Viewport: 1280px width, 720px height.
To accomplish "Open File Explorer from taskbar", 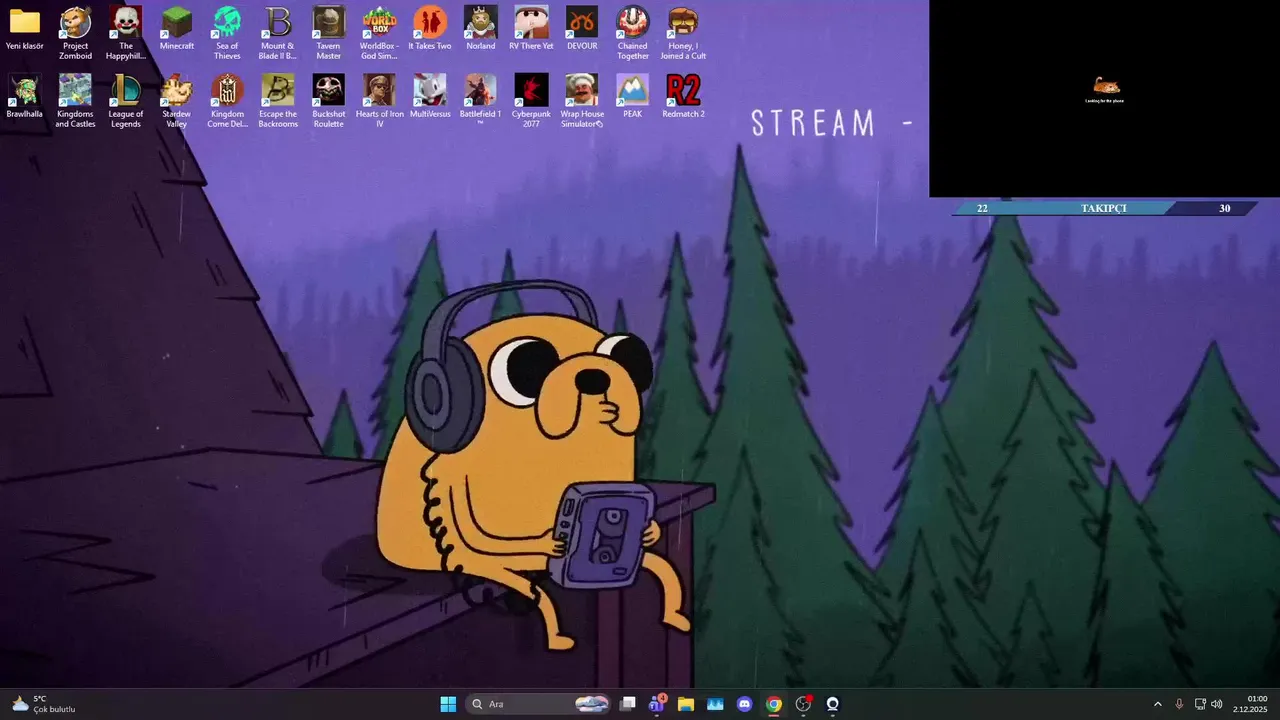I will pyautogui.click(x=686, y=704).
